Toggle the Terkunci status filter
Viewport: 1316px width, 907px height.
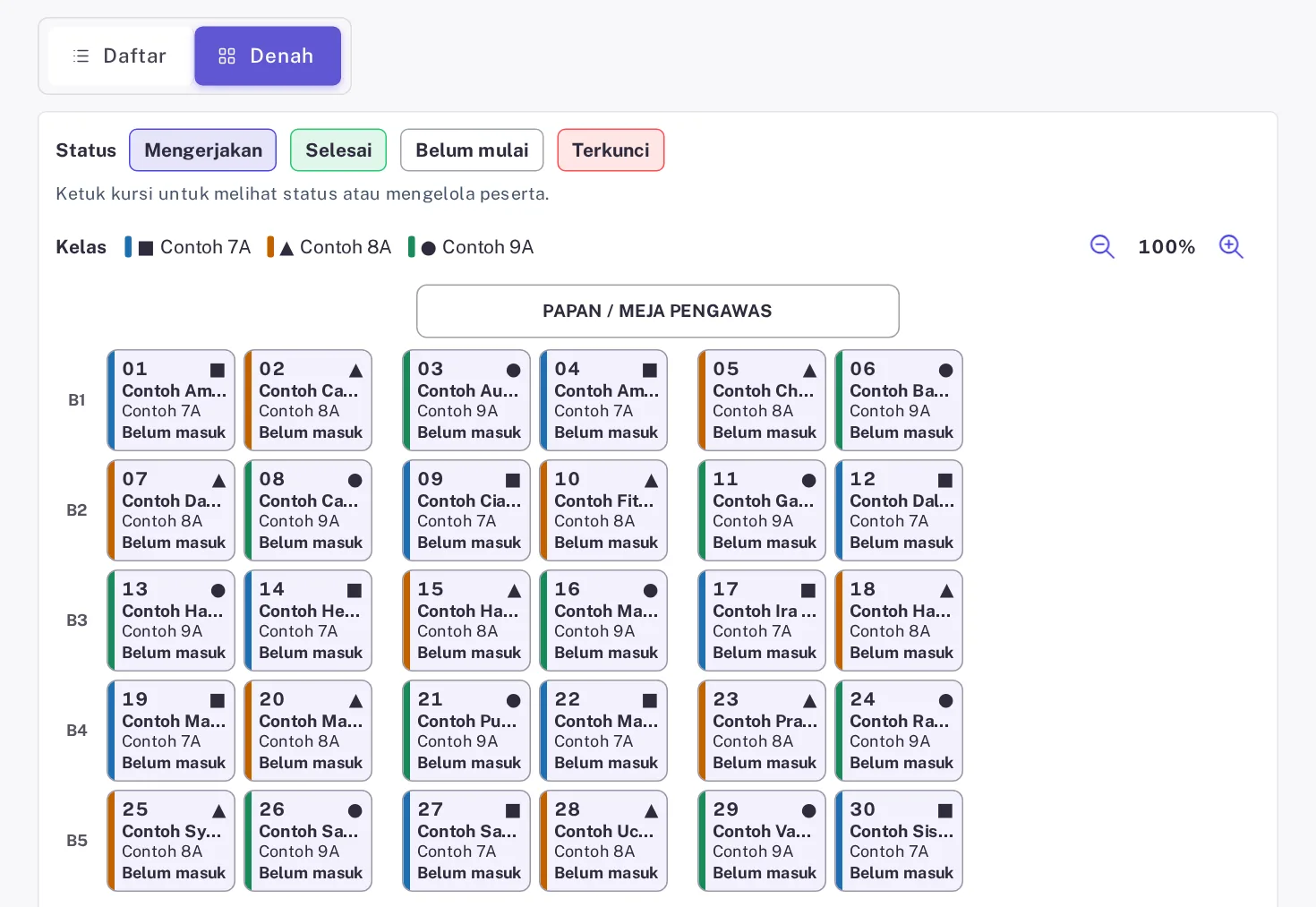pyautogui.click(x=611, y=150)
